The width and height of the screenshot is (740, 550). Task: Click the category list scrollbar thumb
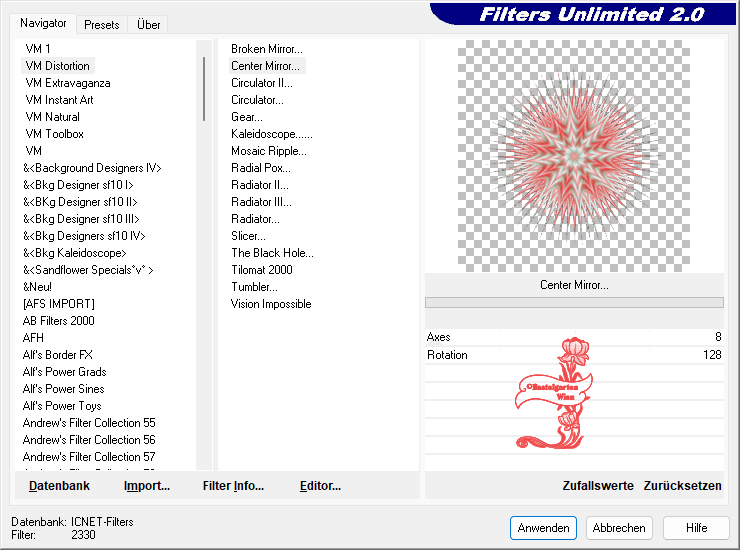[x=204, y=89]
